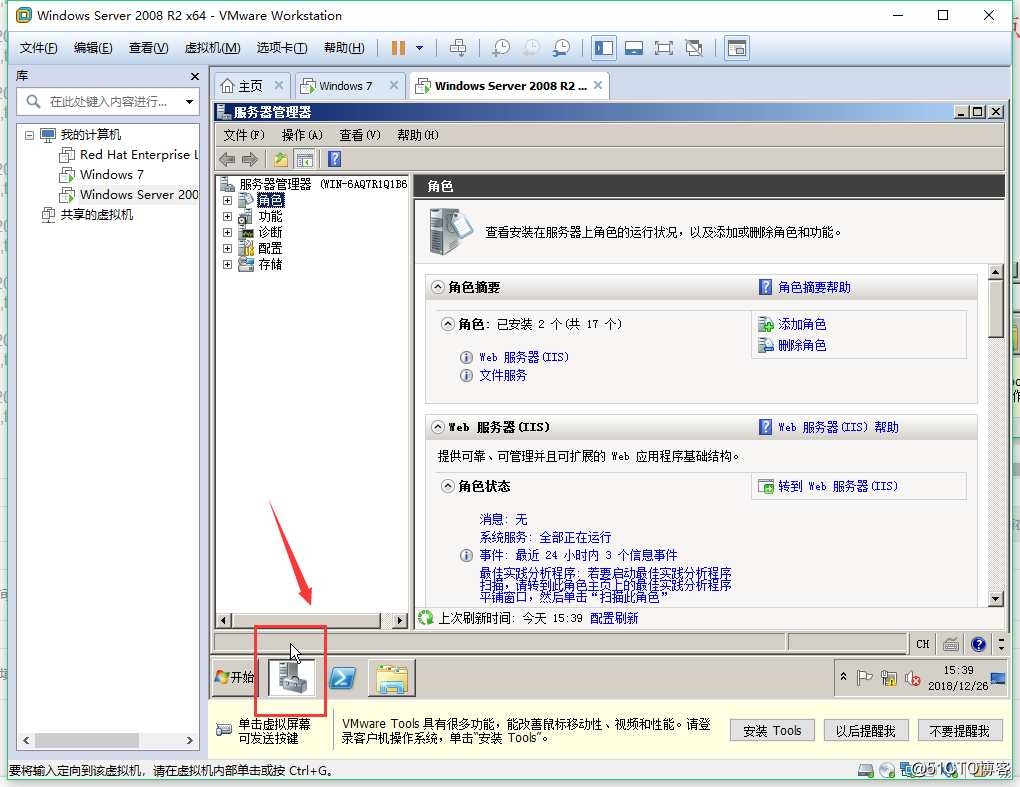Viewport: 1020px width, 787px height.
Task: Toggle show/hide console tree icon
Action: coord(304,159)
